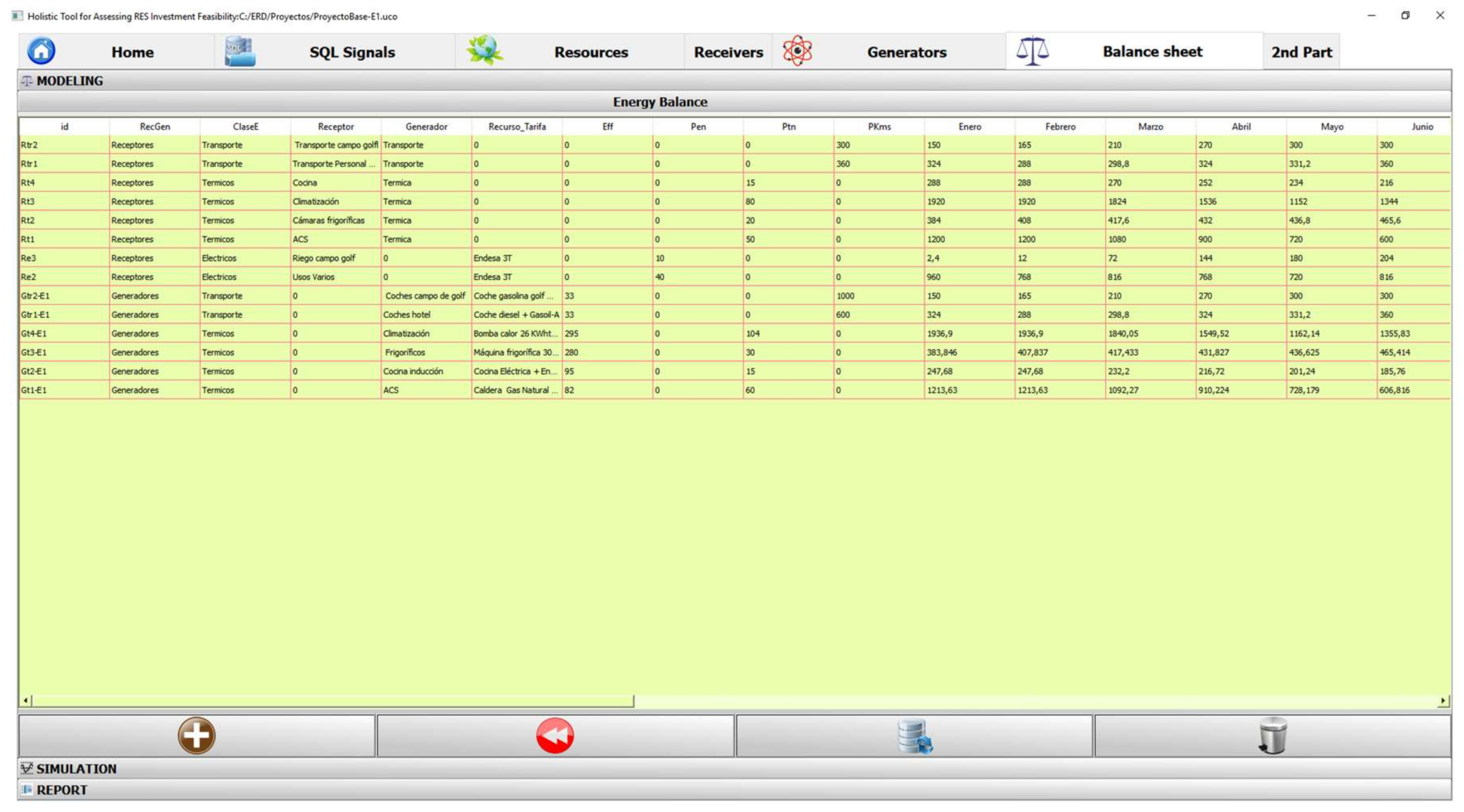Switch to the 2nd Part tab

1302,52
